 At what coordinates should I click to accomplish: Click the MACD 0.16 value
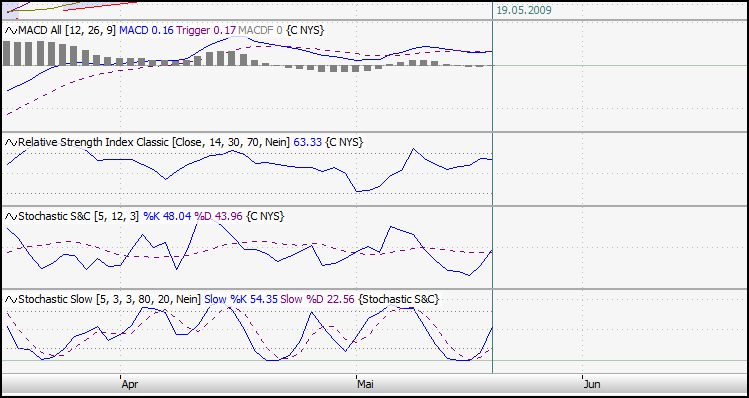tap(147, 31)
